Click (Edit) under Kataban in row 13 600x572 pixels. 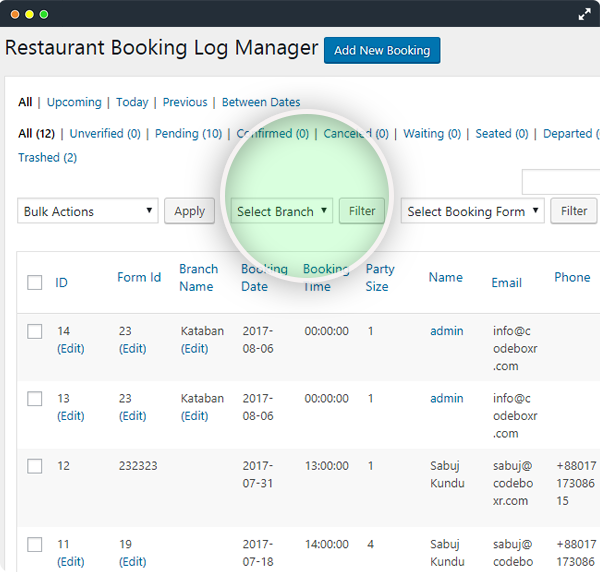click(194, 416)
